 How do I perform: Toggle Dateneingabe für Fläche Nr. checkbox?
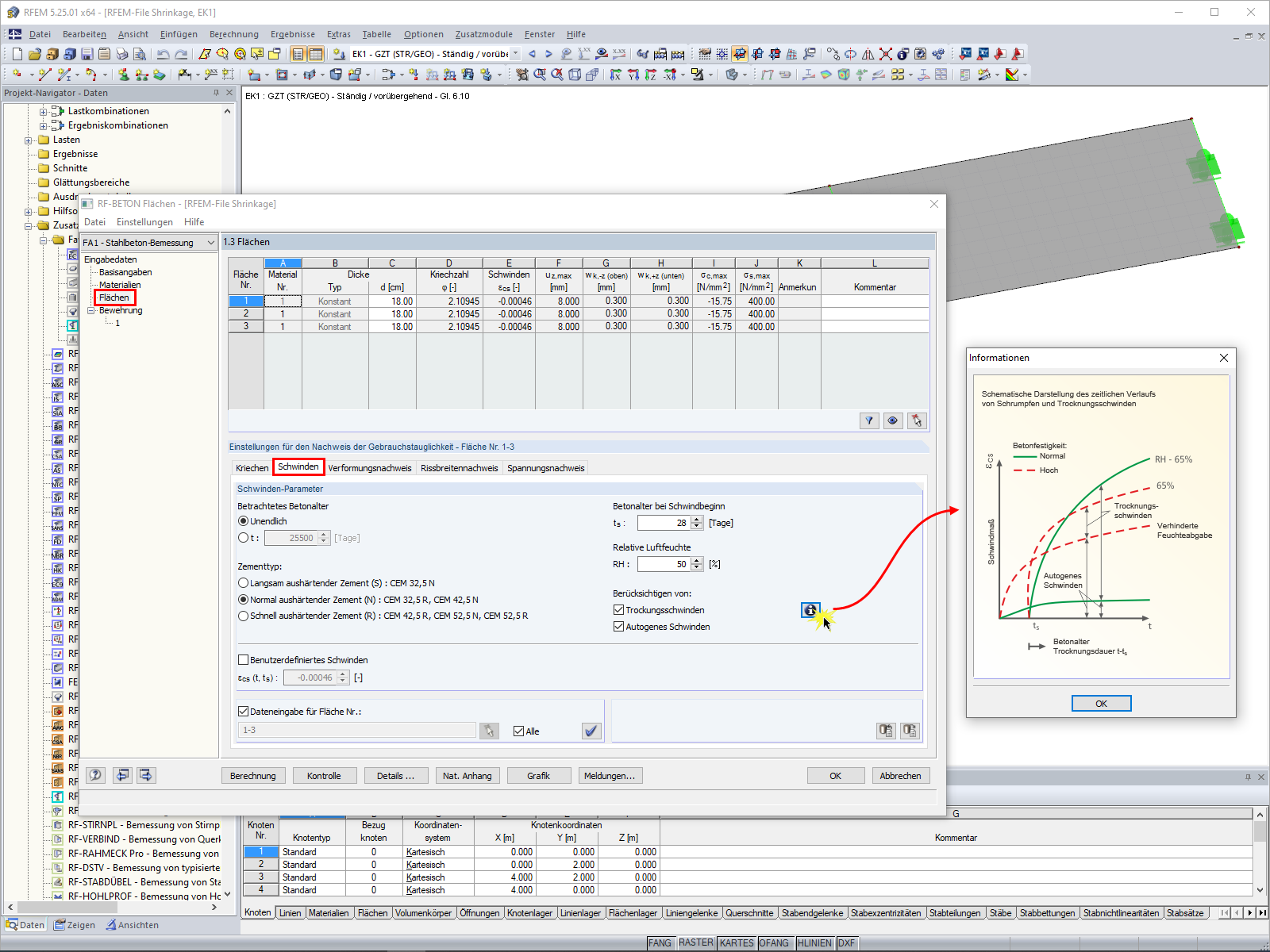(244, 712)
